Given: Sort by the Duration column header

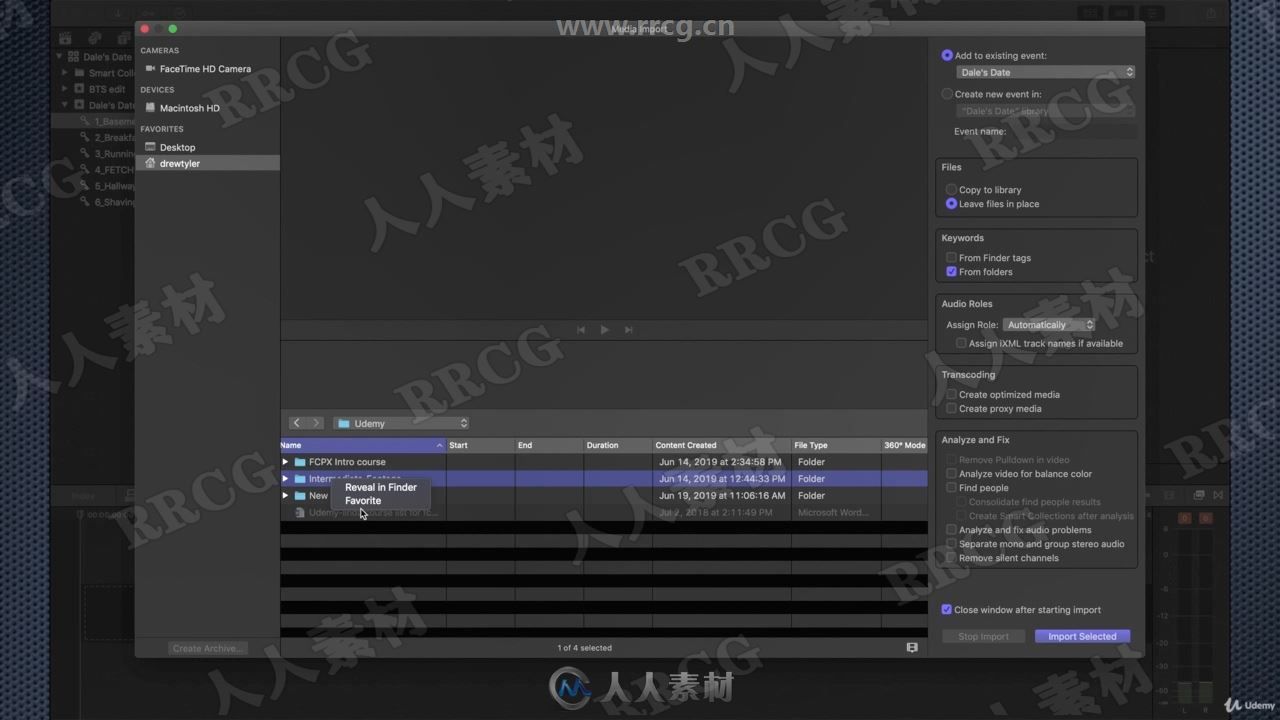Looking at the screenshot, I should point(617,445).
